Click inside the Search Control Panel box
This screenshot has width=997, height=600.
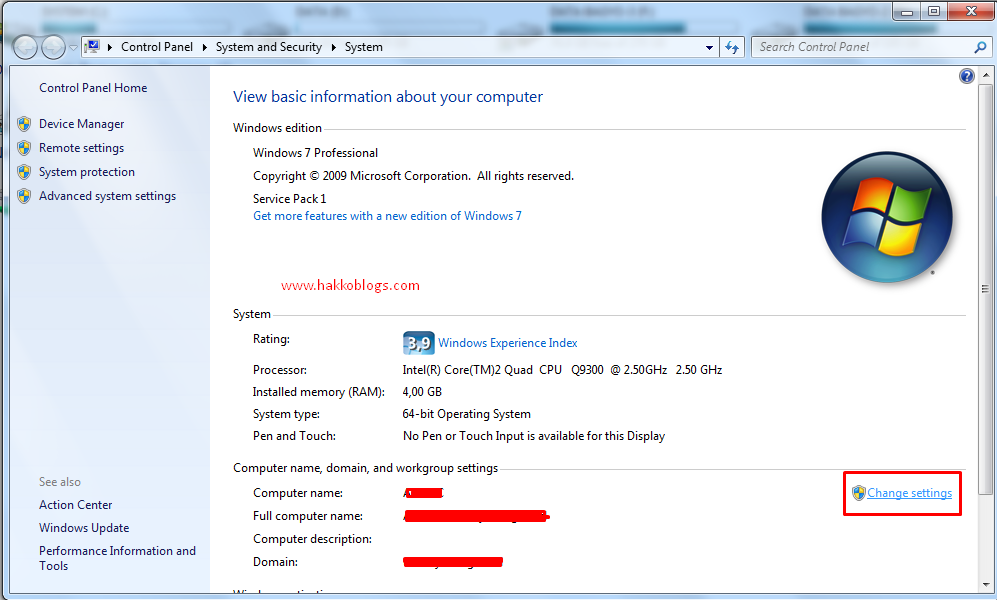click(860, 46)
